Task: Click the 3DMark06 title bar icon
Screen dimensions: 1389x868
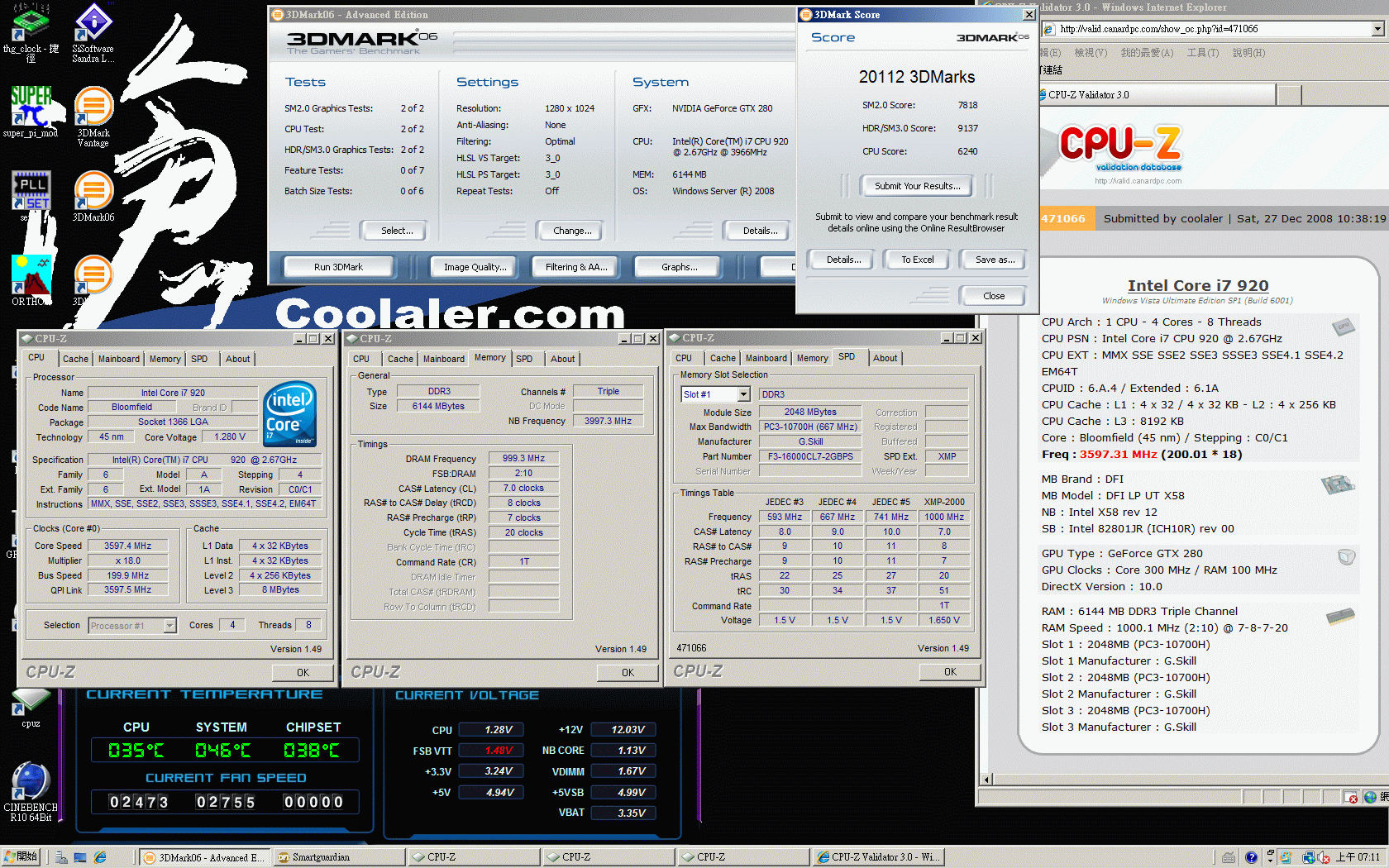Action: pyautogui.click(x=278, y=15)
